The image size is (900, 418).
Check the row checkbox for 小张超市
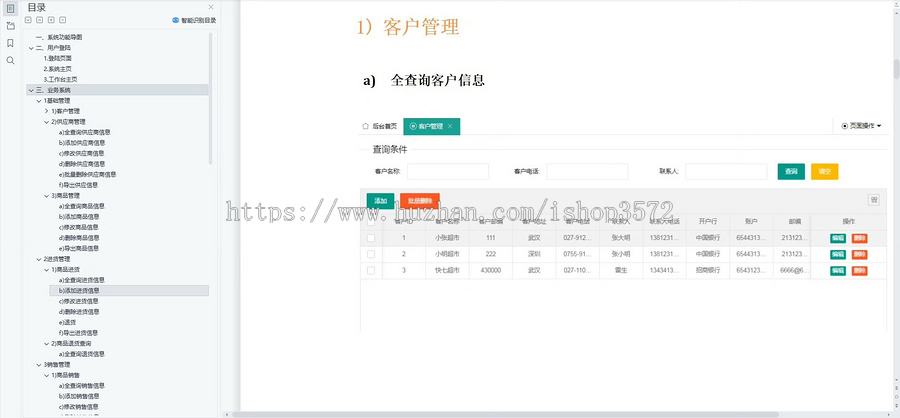click(x=371, y=238)
